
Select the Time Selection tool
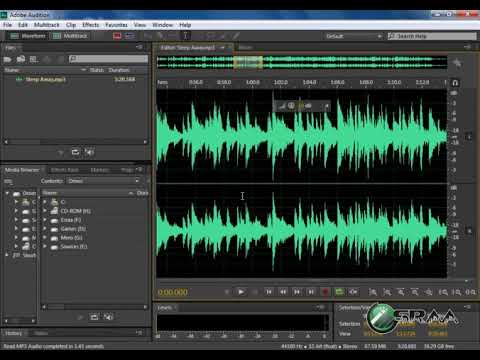coord(186,36)
